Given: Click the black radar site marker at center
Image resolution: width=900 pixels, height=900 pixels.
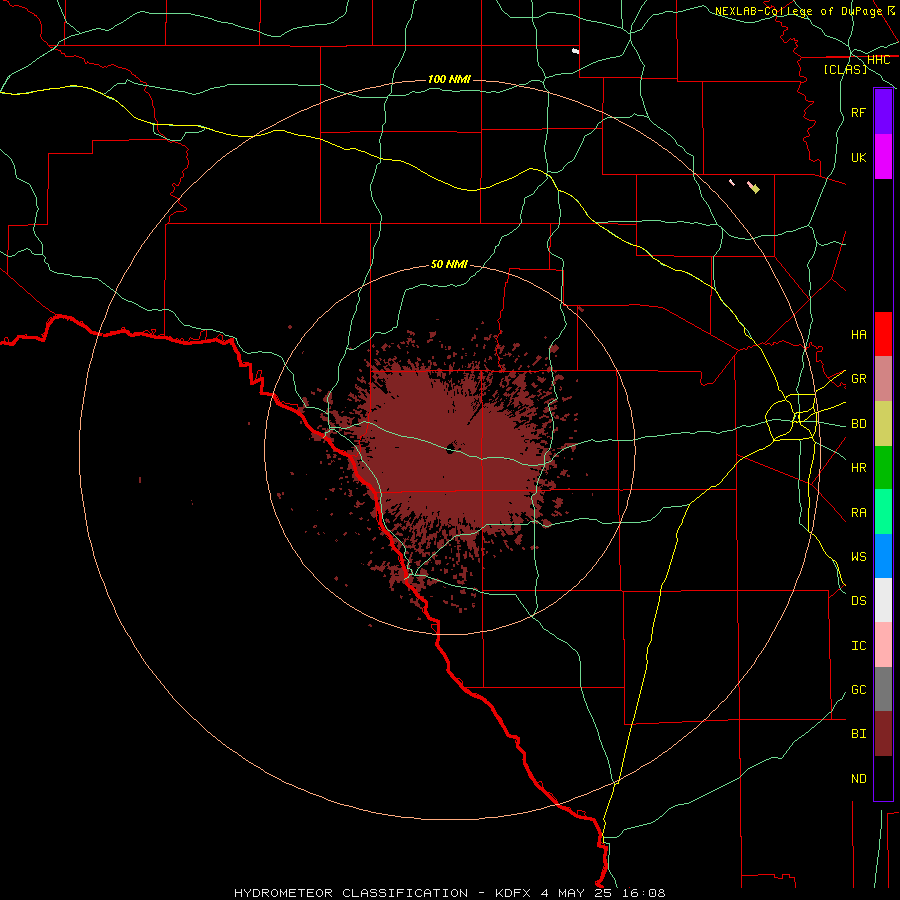Looking at the screenshot, I should click(x=451, y=448).
